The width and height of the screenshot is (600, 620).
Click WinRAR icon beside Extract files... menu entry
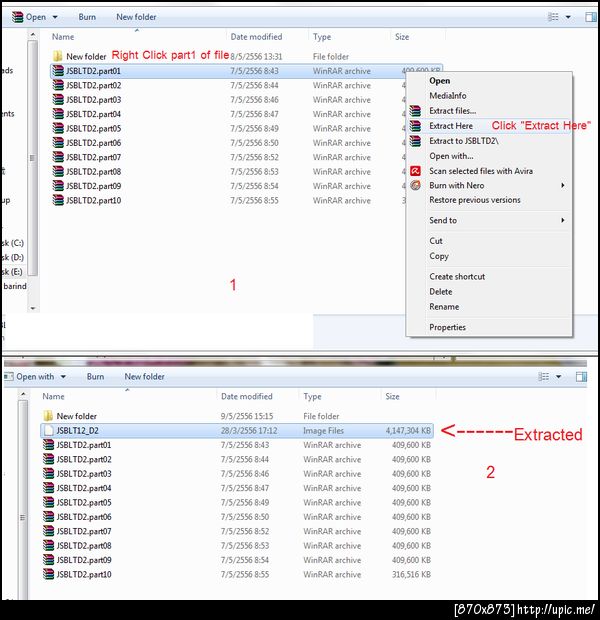tap(415, 111)
